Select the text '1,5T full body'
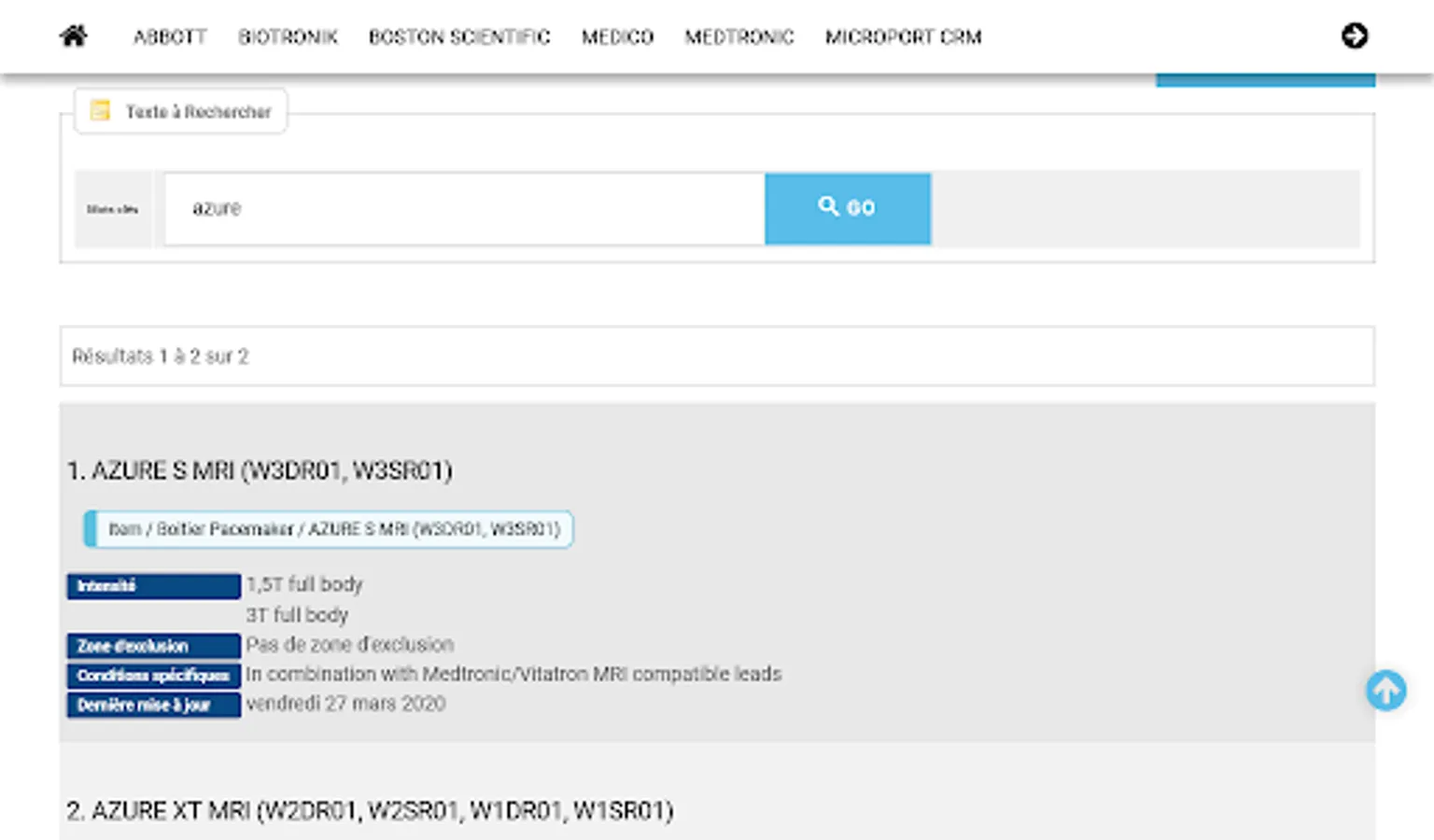Viewport: 1434px width, 840px height. pos(304,585)
